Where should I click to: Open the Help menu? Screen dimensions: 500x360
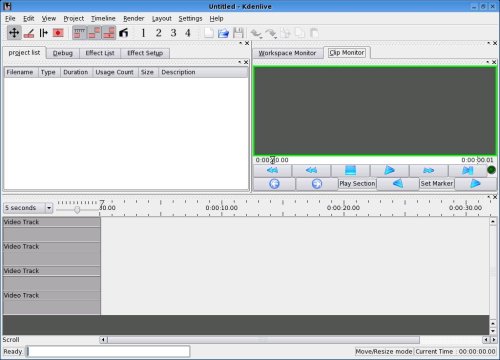tap(216, 18)
